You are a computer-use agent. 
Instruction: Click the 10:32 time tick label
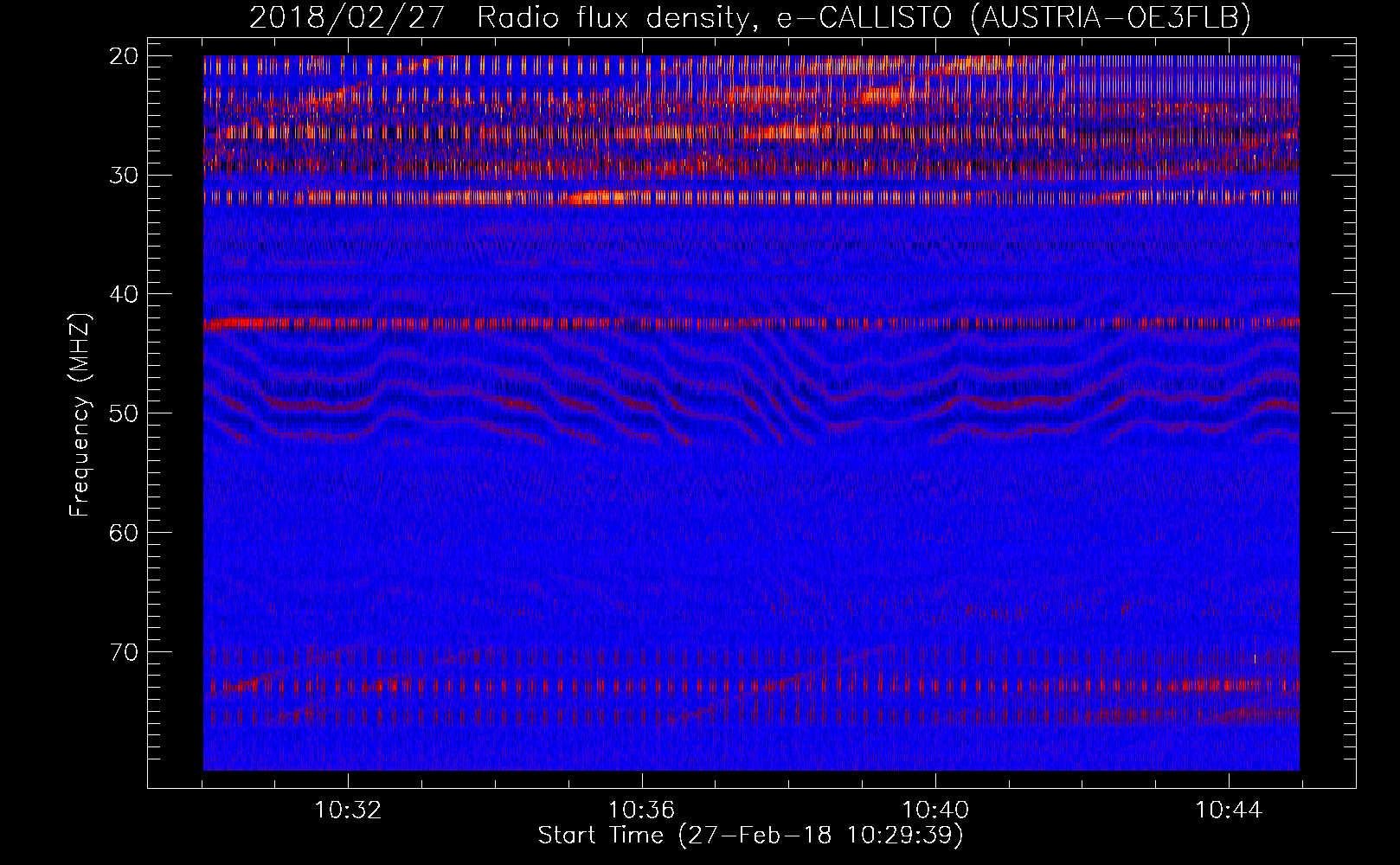pyautogui.click(x=348, y=811)
